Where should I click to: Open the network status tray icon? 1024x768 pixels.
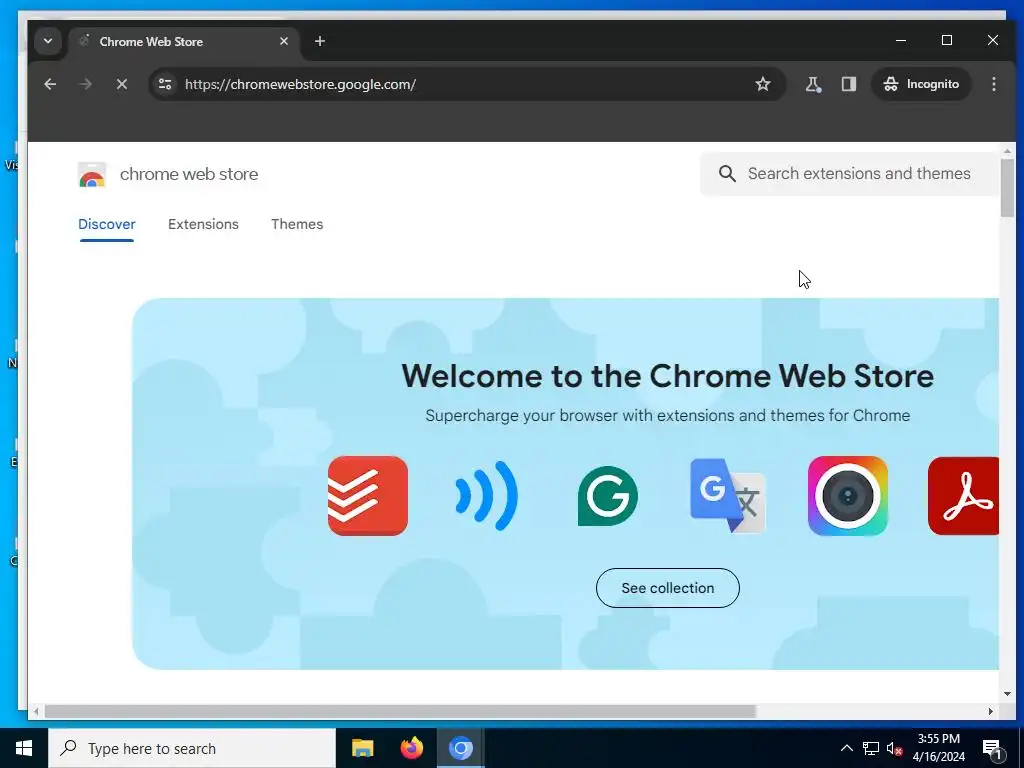point(871,748)
